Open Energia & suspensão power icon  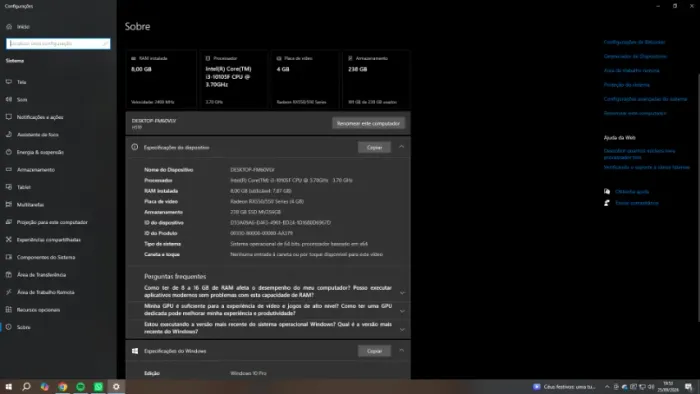coord(9,152)
